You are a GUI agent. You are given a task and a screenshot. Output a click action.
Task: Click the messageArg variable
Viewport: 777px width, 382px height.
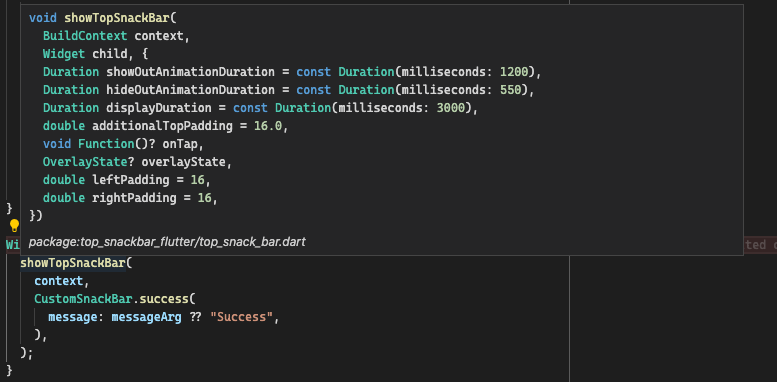point(147,317)
